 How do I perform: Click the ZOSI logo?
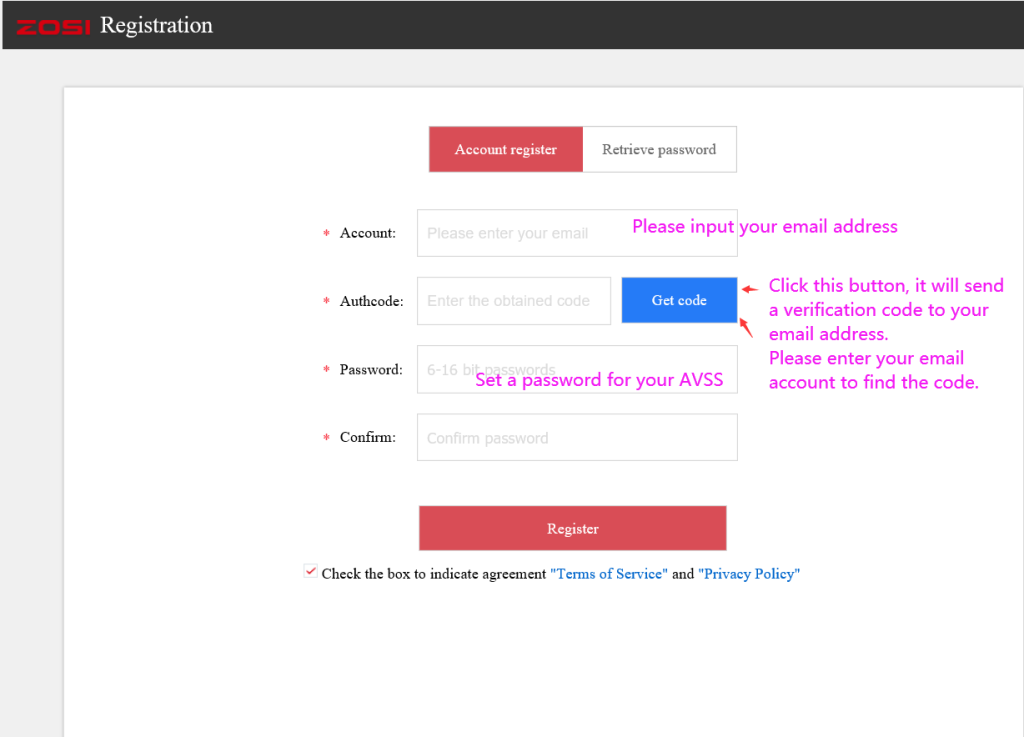pos(52,24)
